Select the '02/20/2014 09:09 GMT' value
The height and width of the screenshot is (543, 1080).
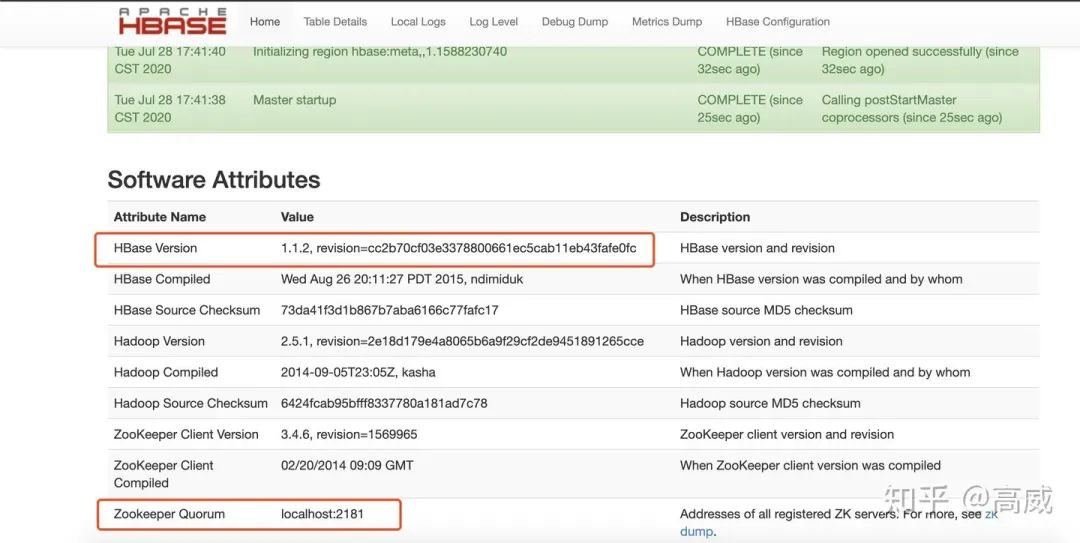pyautogui.click(x=347, y=465)
